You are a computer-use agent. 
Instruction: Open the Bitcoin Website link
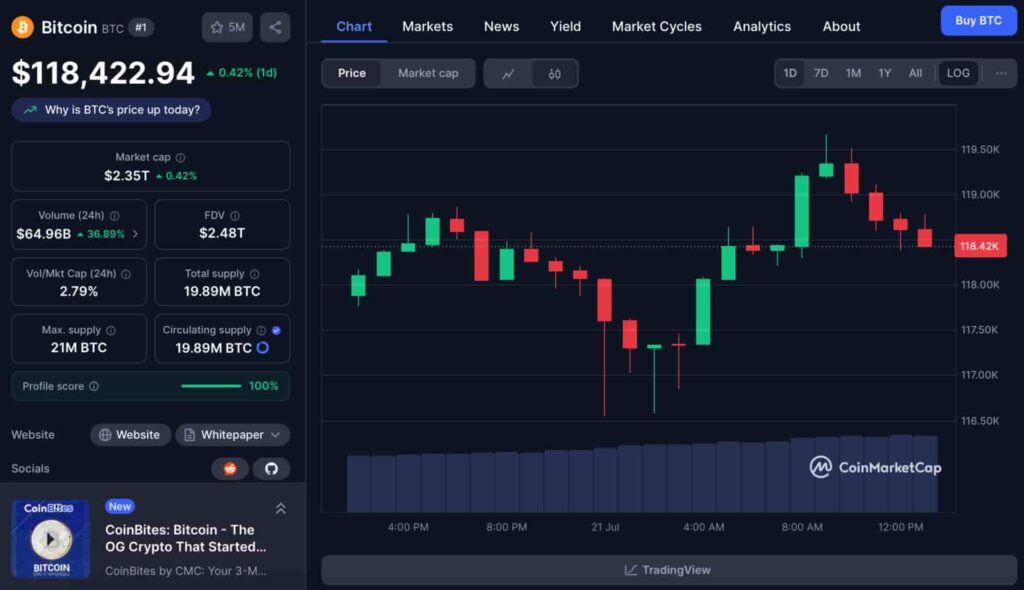click(x=130, y=434)
